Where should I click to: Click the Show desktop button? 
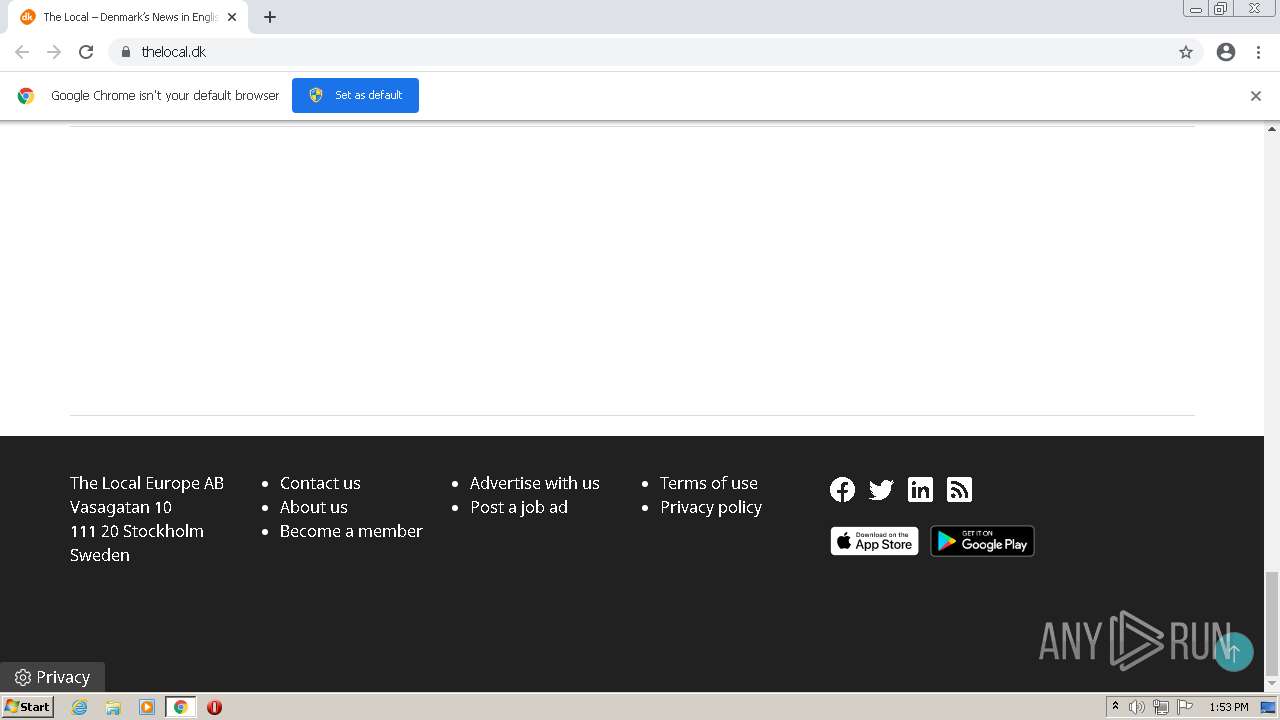pyautogui.click(x=1268, y=707)
